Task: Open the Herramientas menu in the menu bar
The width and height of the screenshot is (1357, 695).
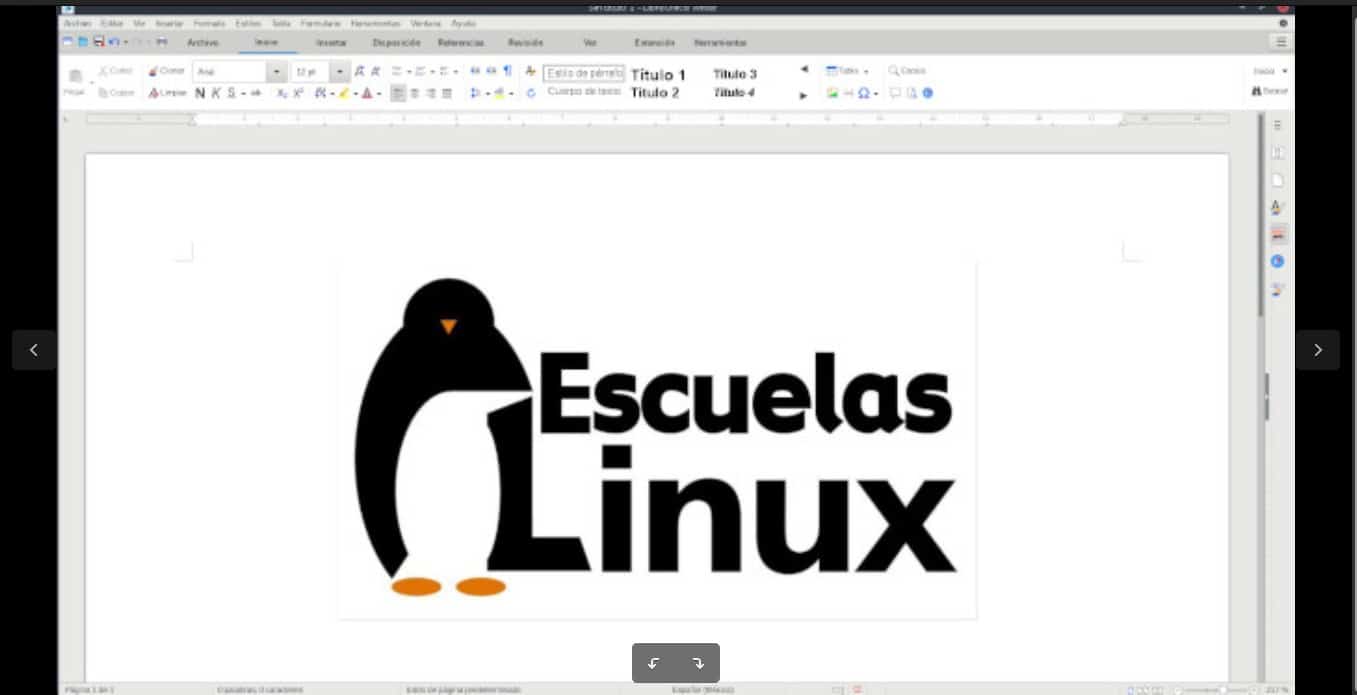Action: [375, 23]
